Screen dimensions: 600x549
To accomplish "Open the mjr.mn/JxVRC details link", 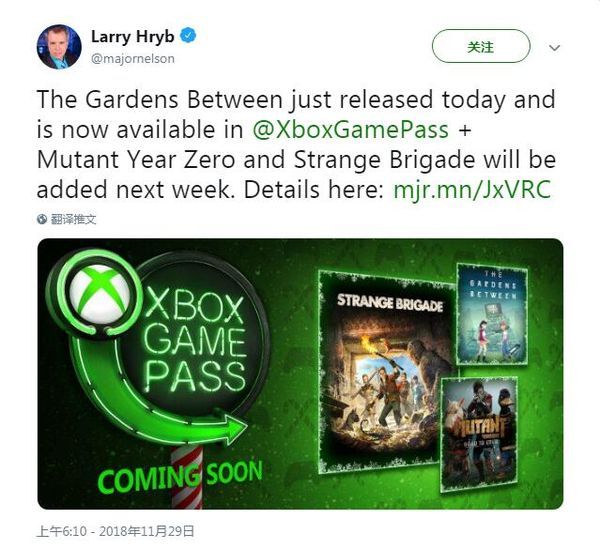I will 473,189.
